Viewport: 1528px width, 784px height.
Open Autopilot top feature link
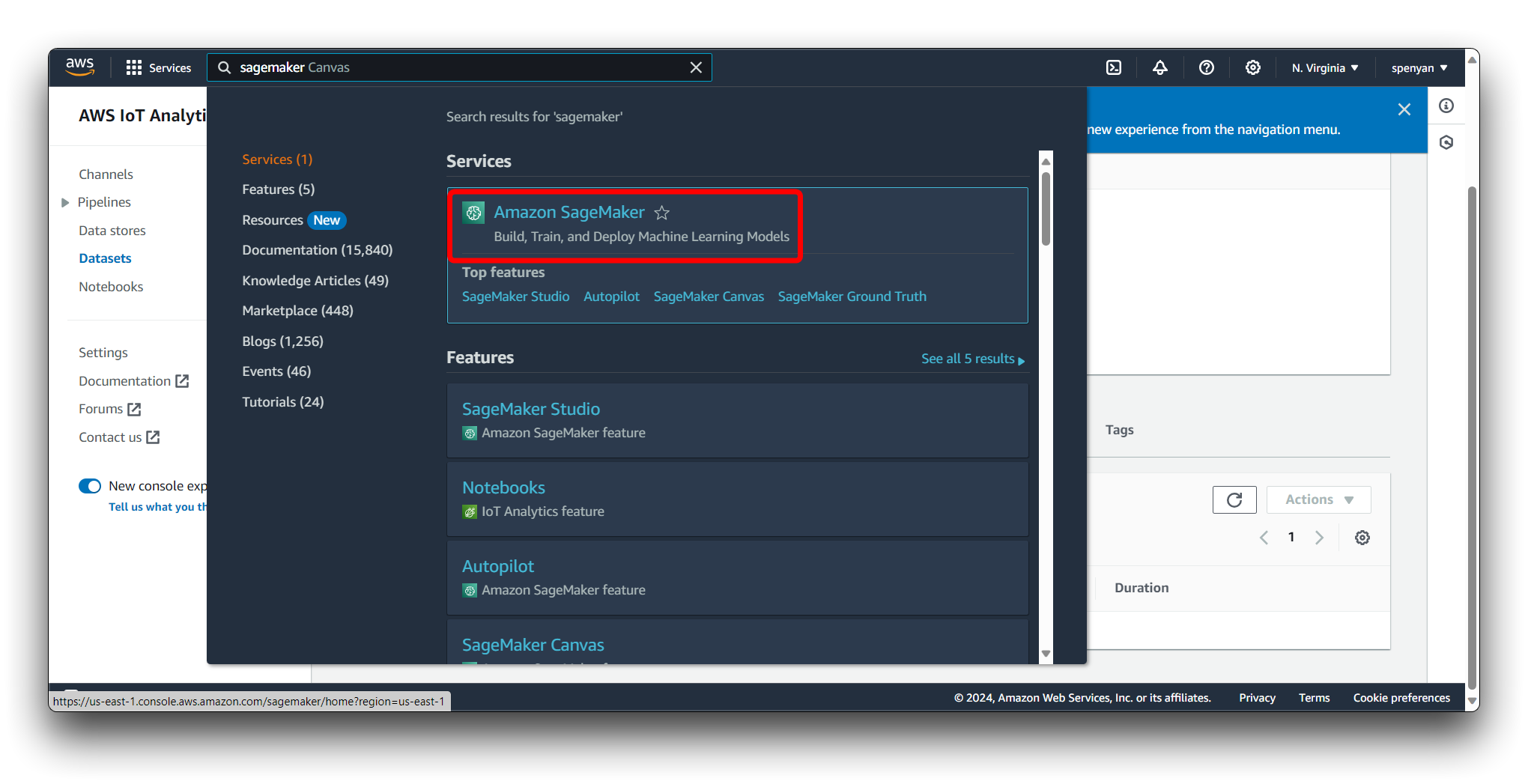click(x=611, y=297)
